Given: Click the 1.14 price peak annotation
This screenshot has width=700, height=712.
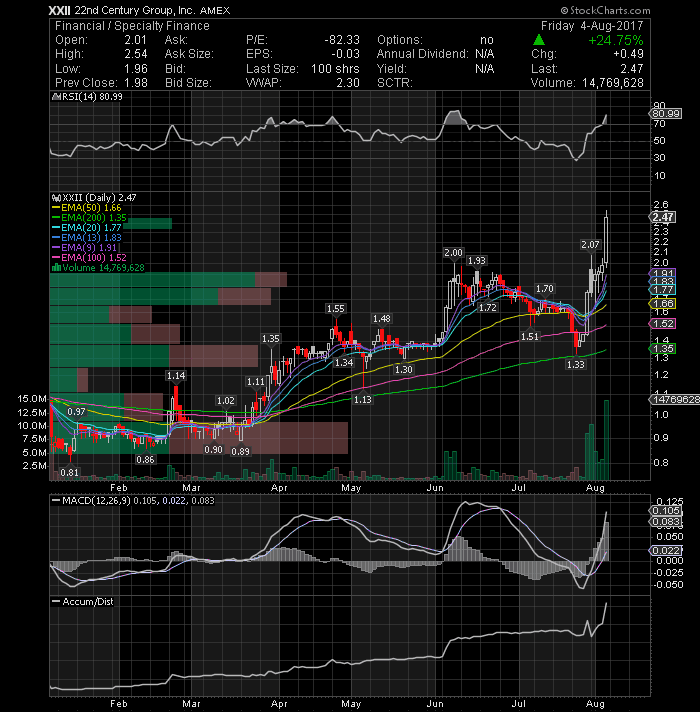Looking at the screenshot, I should [176, 376].
